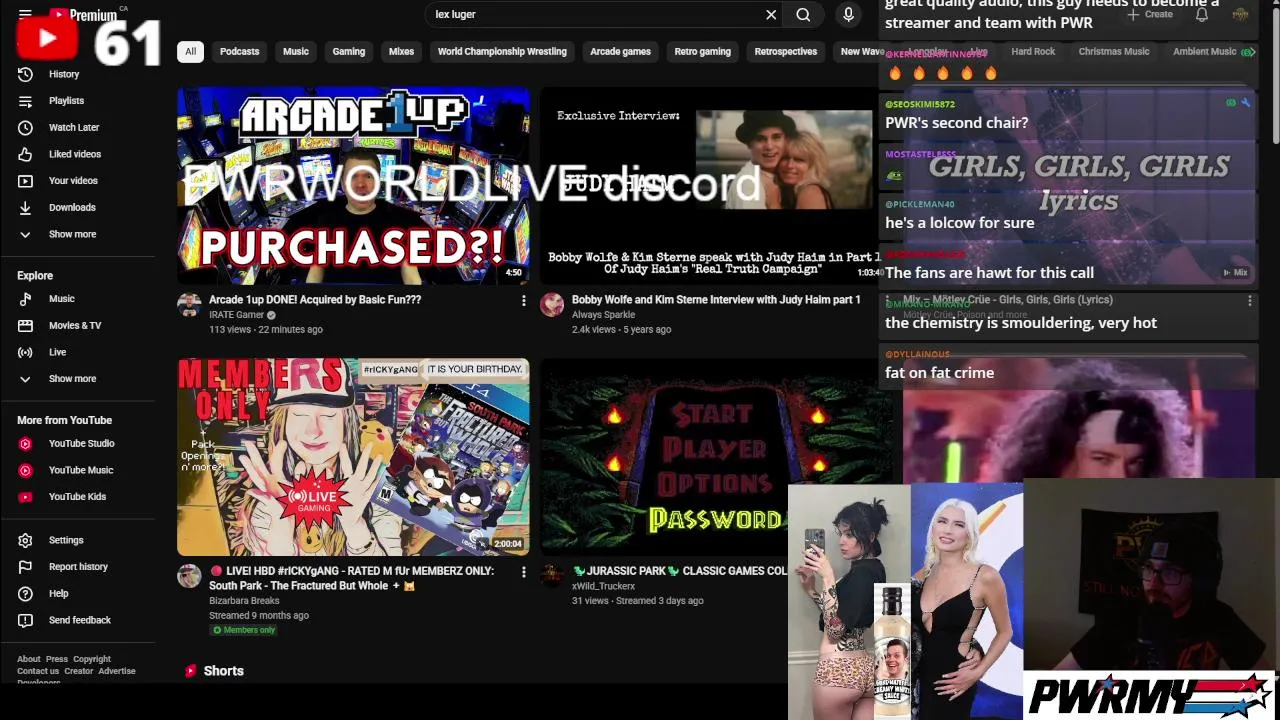Click the IRATE Gamer channel avatar
This screenshot has height=720, width=1280.
[189, 305]
